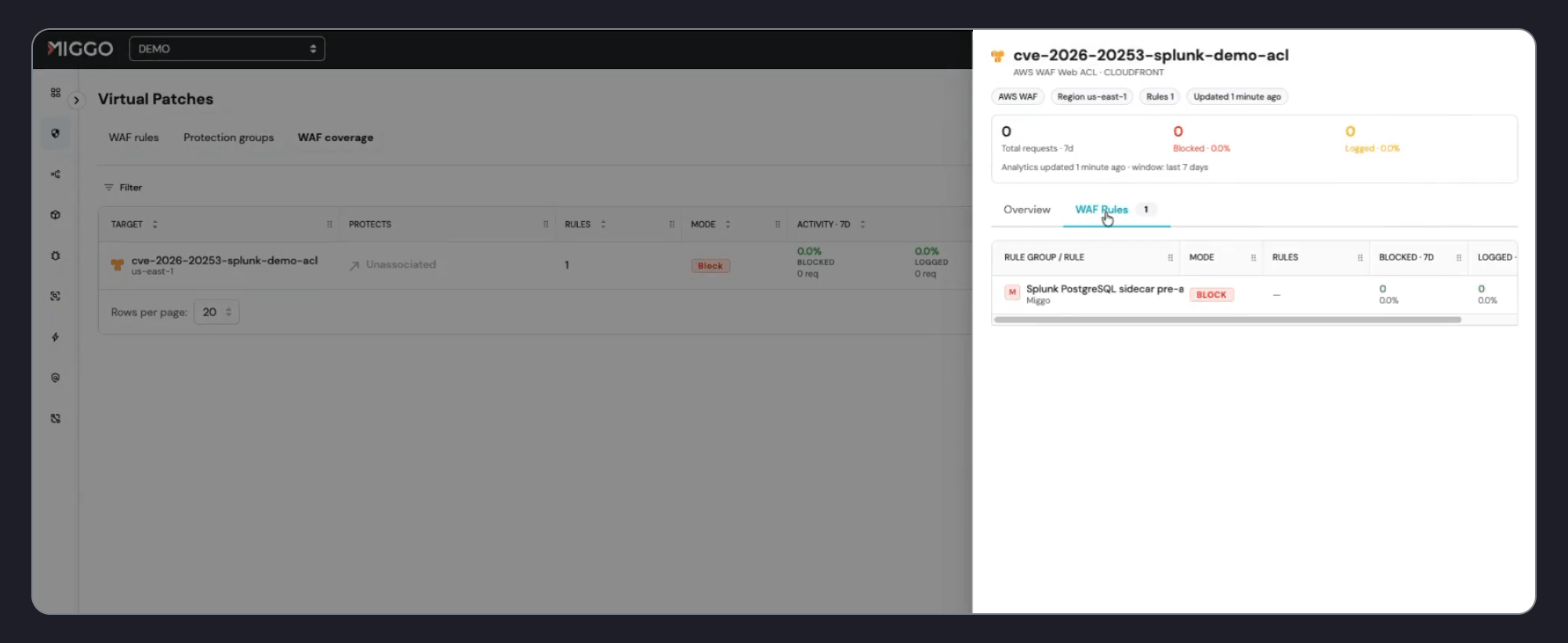Click the Block mode badge in coverage table
1568x643 pixels.
(710, 266)
